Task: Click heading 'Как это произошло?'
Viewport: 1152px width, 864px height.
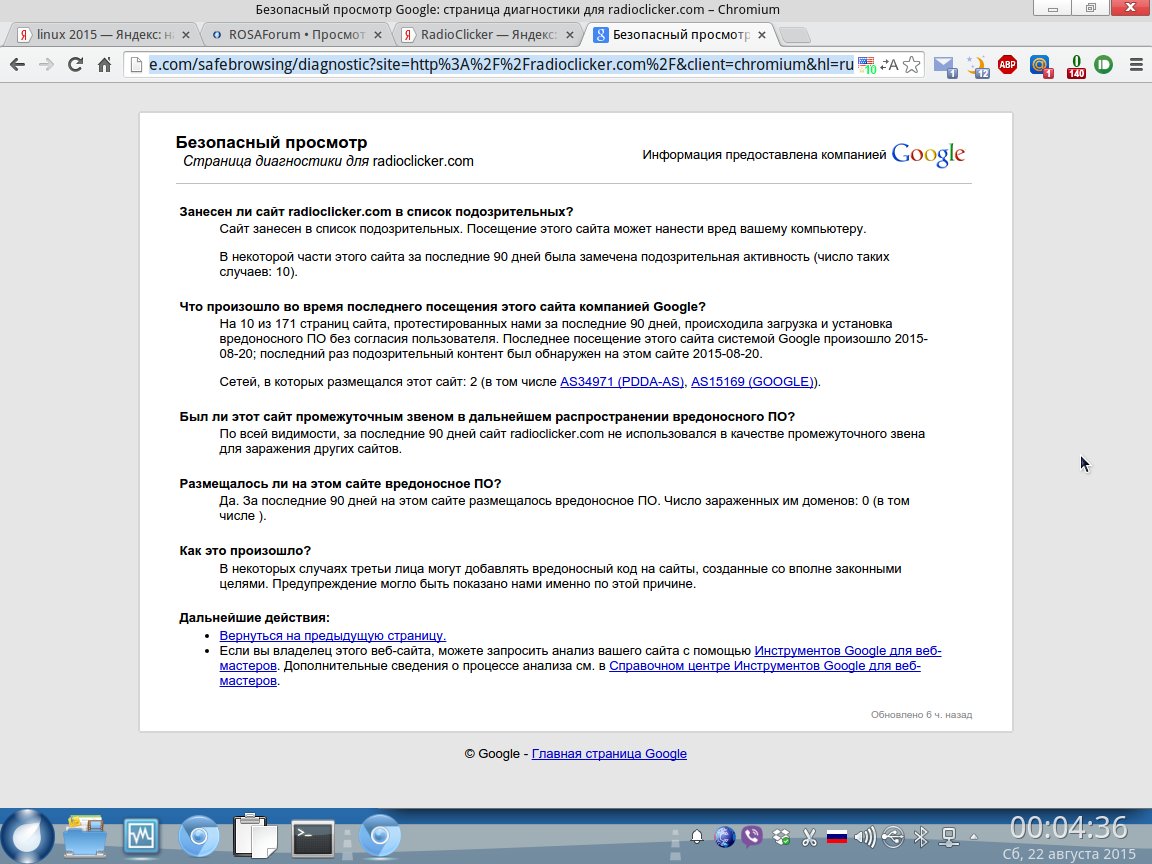Action: pos(245,551)
